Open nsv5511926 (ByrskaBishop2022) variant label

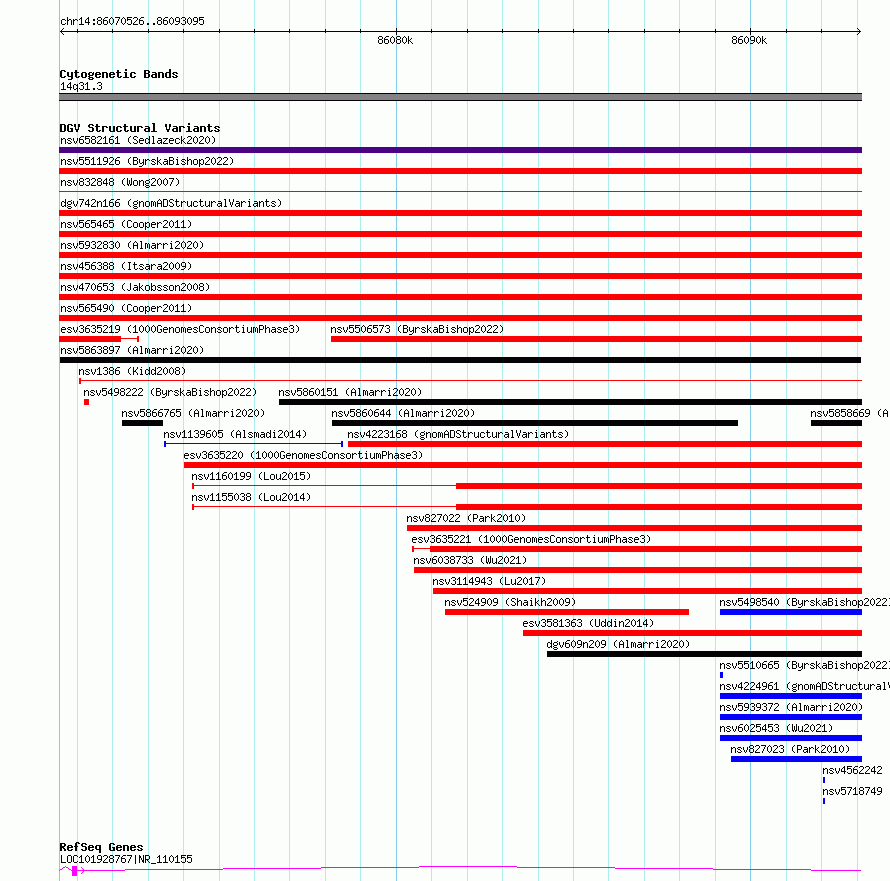[x=147, y=161]
